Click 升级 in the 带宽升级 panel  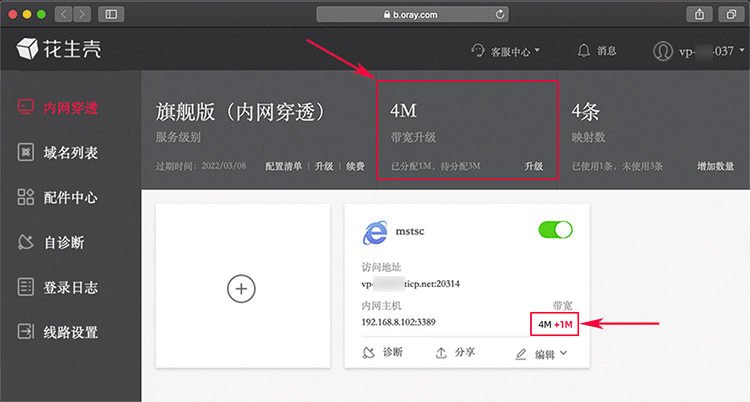(534, 166)
